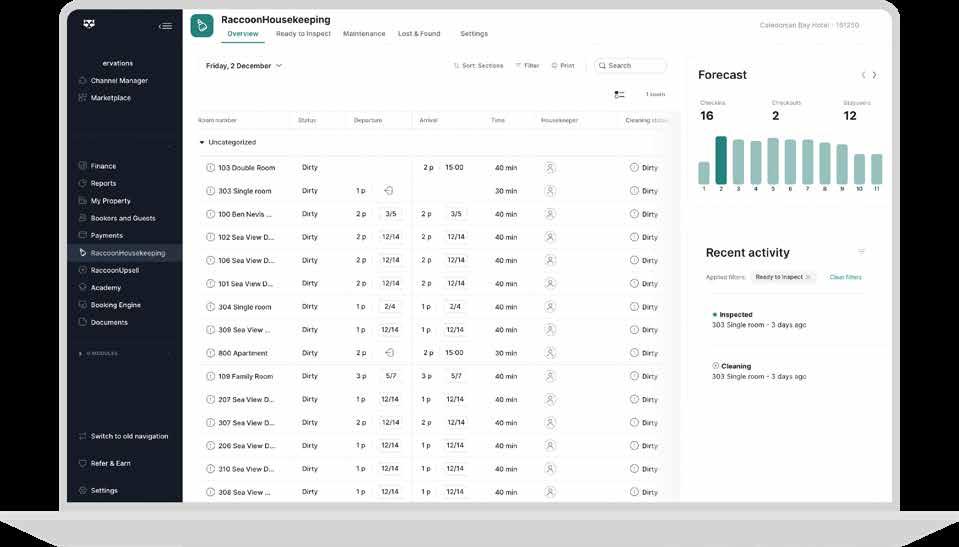Click the Print icon button
The image size is (959, 547).
point(563,65)
